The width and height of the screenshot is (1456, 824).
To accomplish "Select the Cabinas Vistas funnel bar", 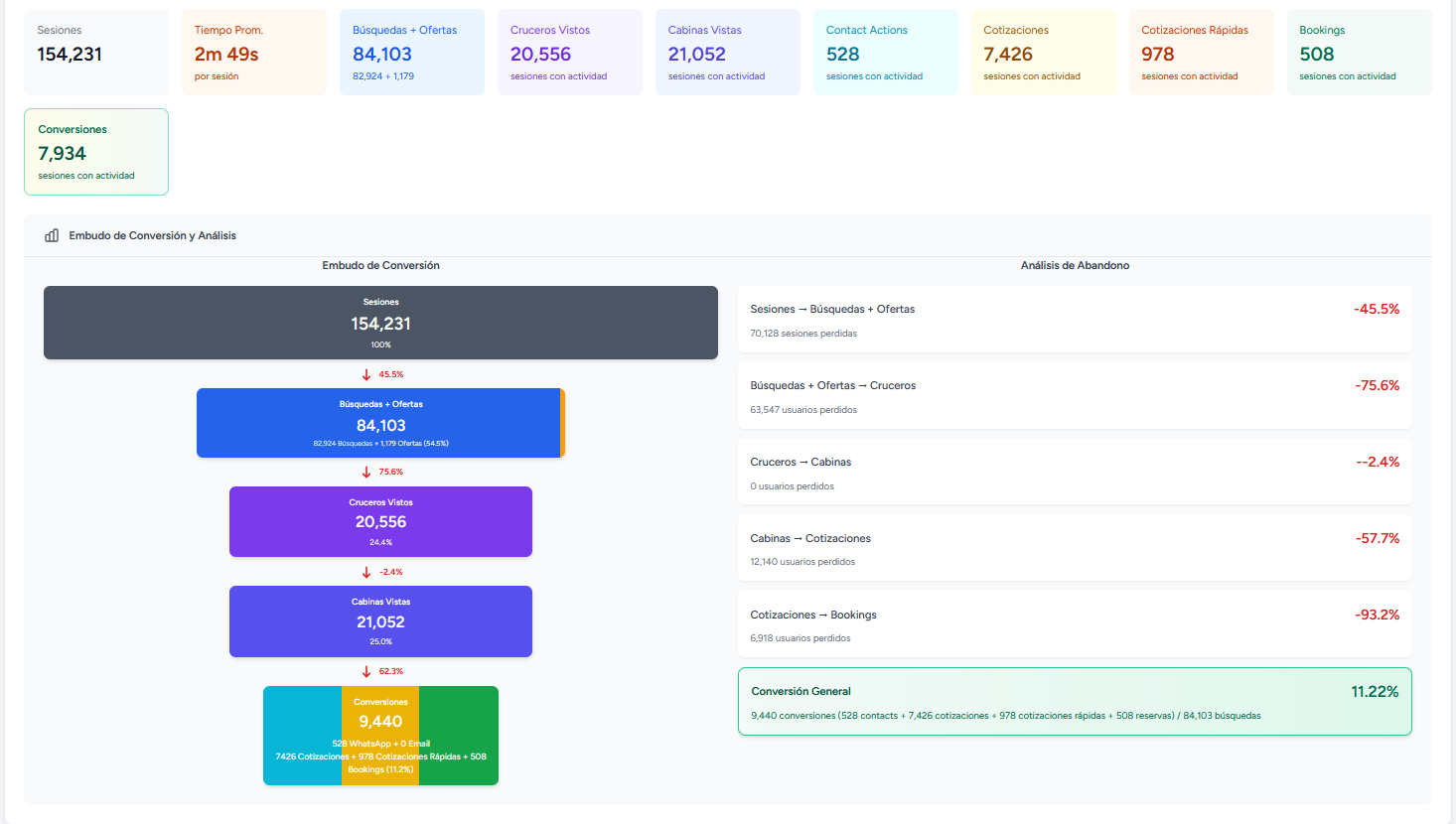I will pyautogui.click(x=380, y=621).
